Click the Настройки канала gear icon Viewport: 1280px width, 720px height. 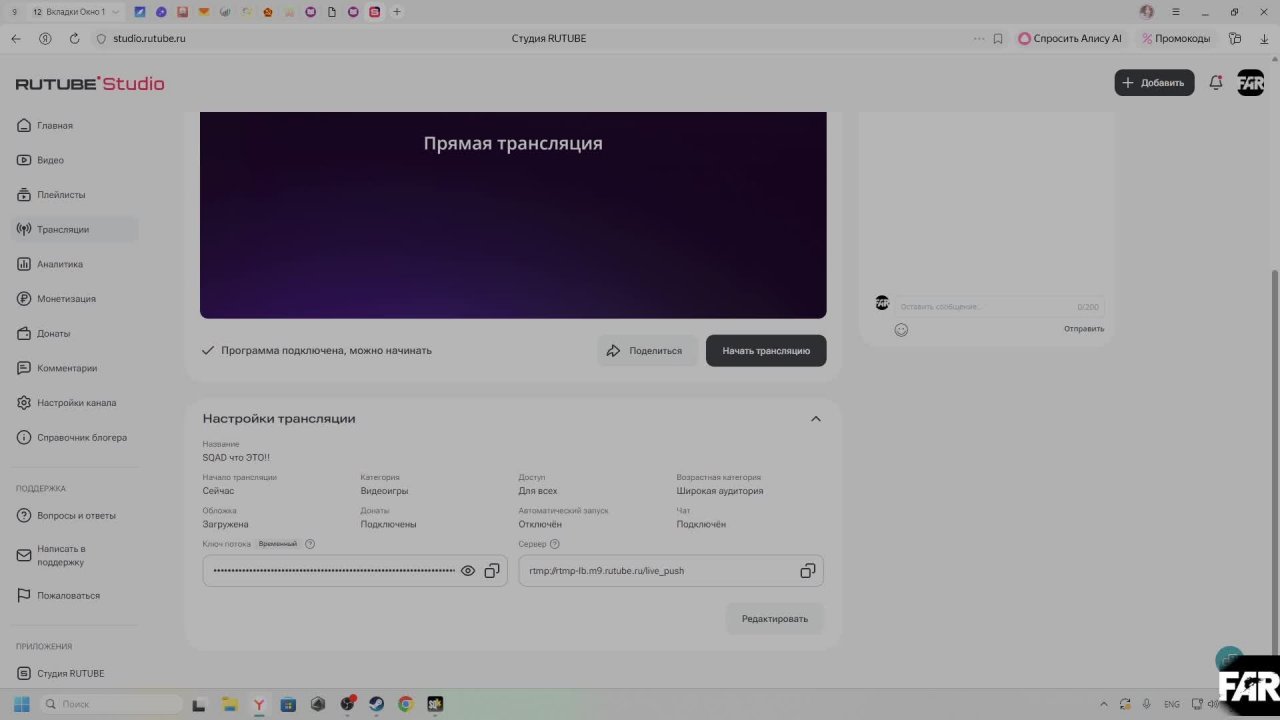point(24,403)
